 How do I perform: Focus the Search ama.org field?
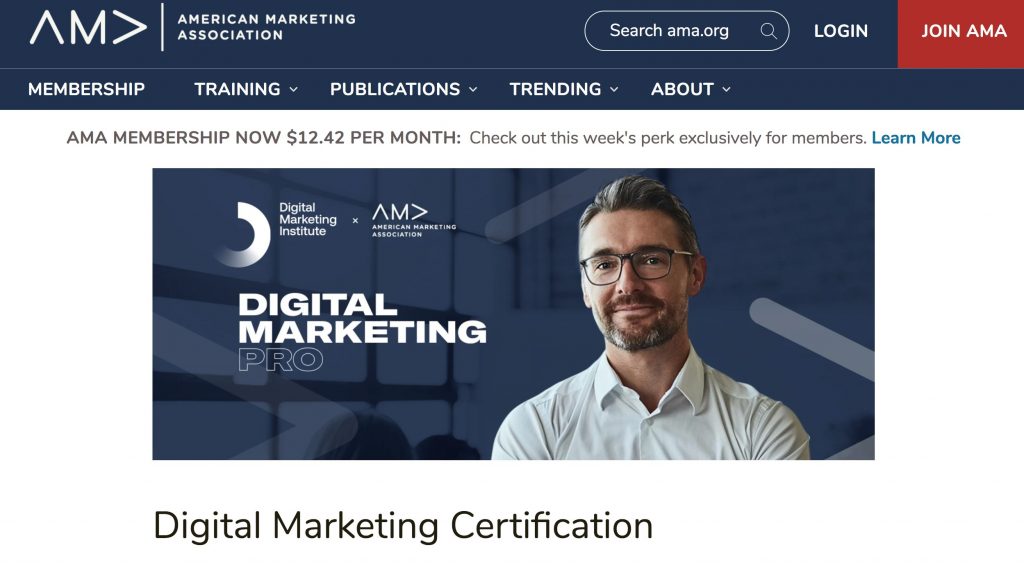pos(686,31)
